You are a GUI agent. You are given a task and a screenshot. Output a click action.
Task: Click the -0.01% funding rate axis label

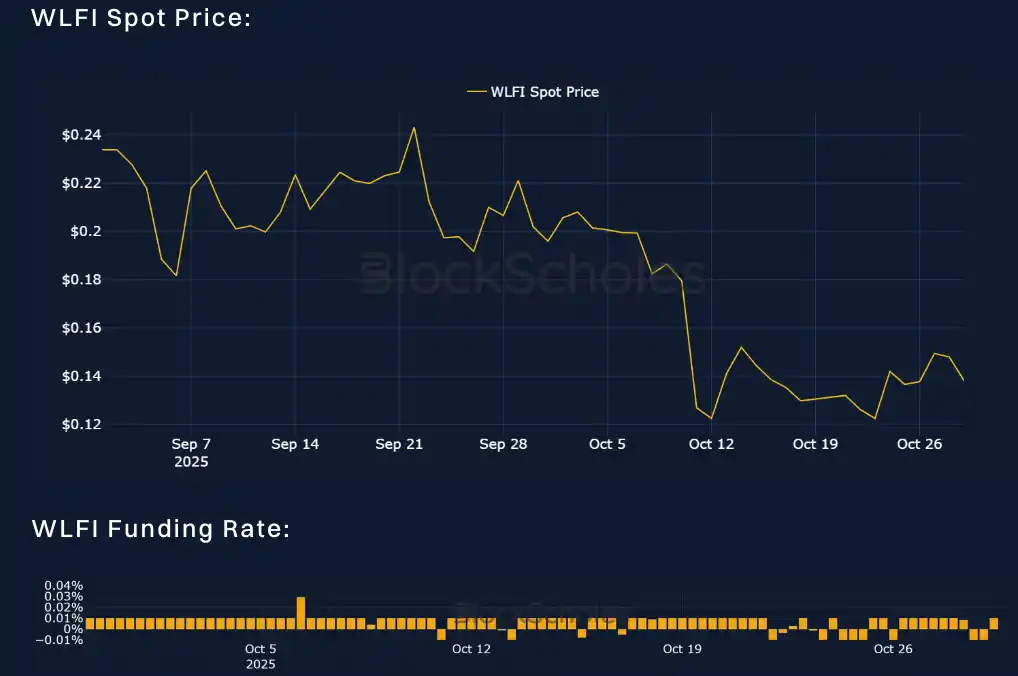tap(61, 640)
